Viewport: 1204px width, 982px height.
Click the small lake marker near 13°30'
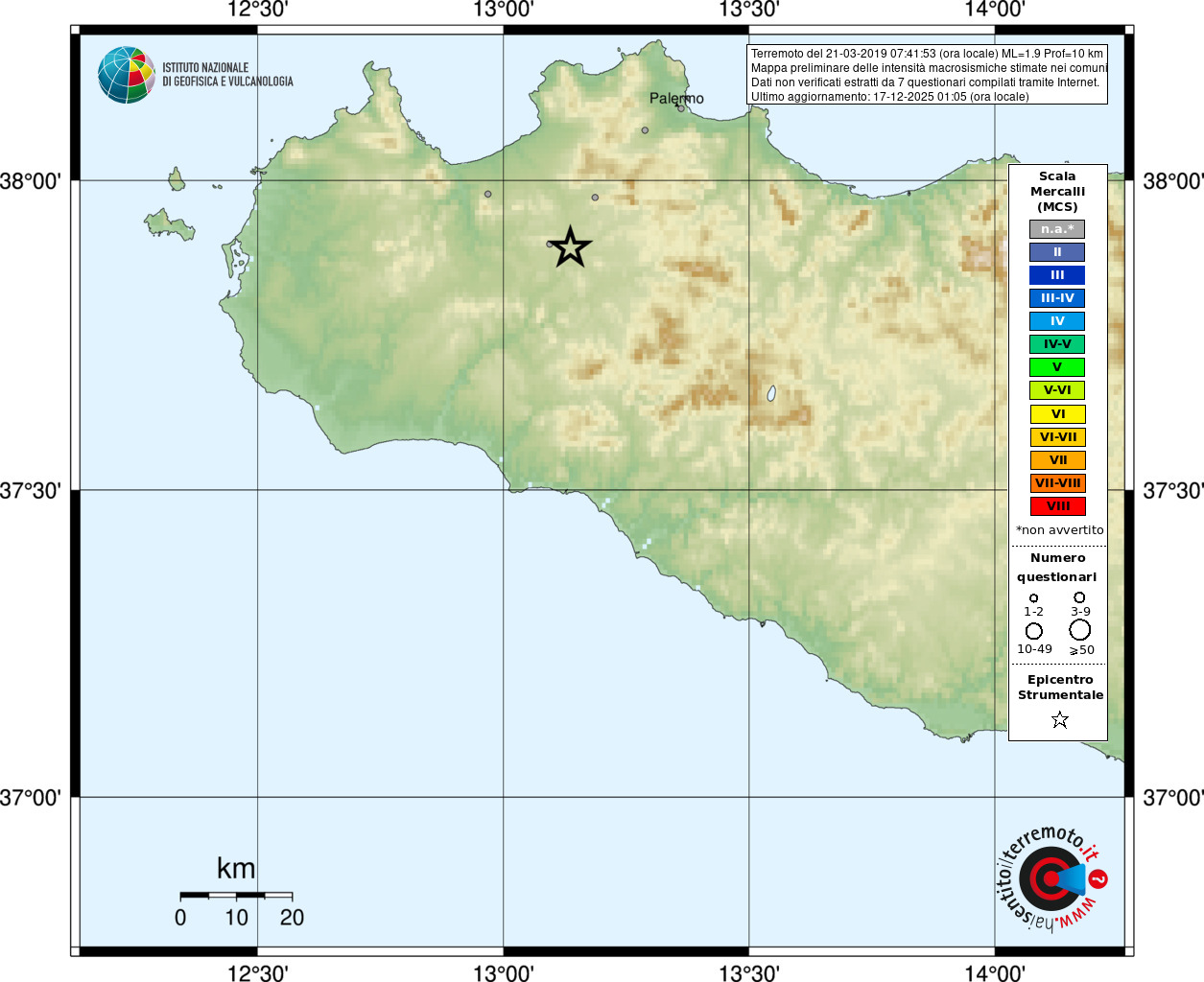[771, 393]
